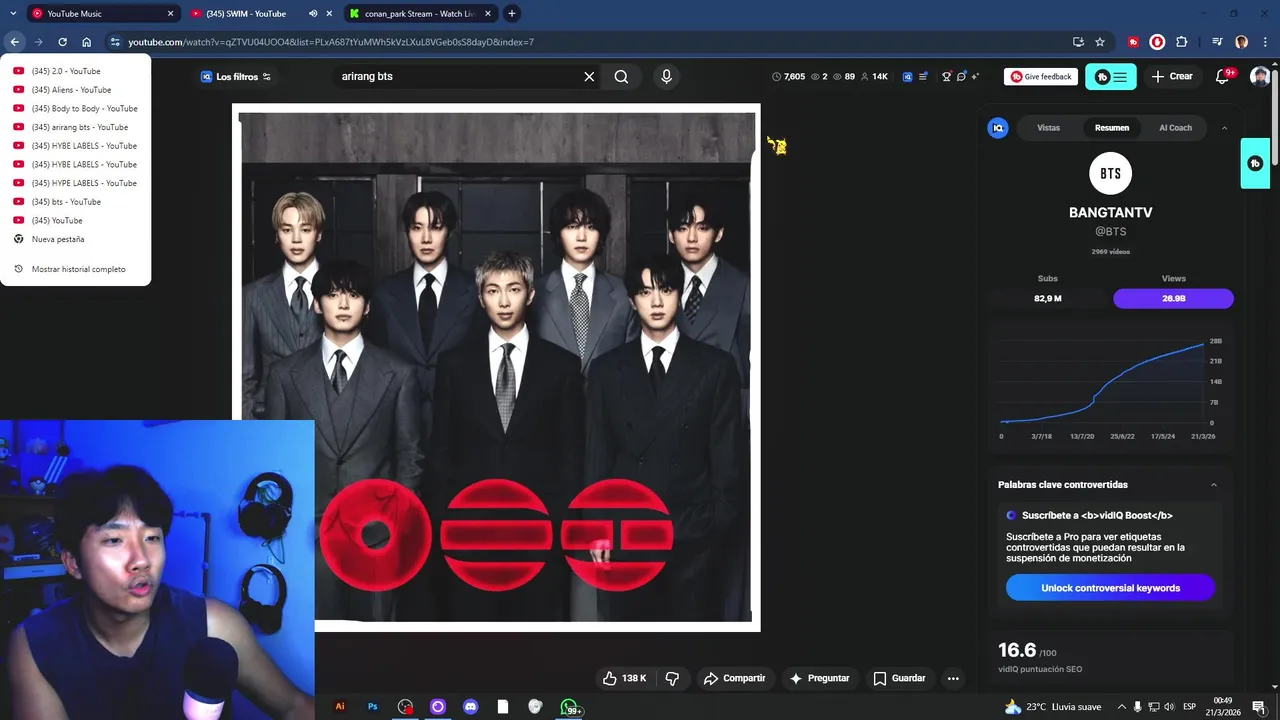Open the media controls music-note icon
The image size is (1280, 720).
click(1217, 42)
